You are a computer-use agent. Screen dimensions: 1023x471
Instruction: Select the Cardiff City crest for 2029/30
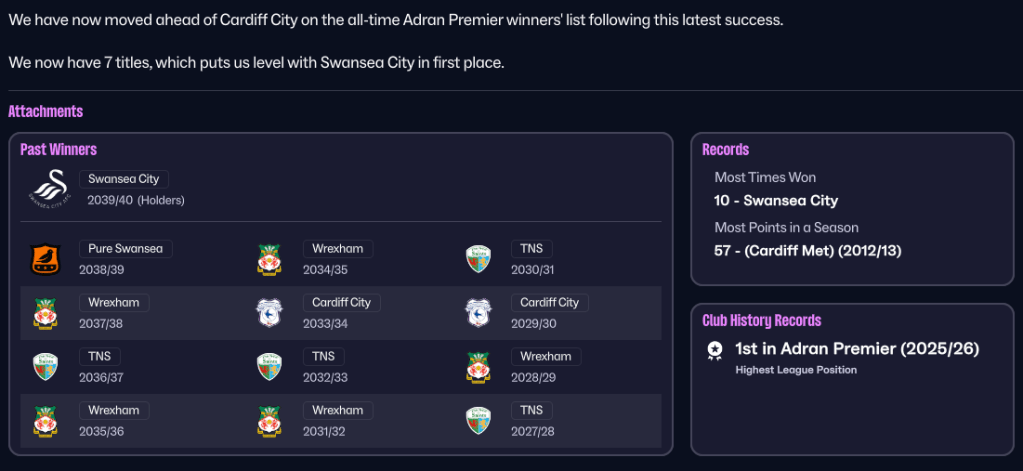pos(478,312)
